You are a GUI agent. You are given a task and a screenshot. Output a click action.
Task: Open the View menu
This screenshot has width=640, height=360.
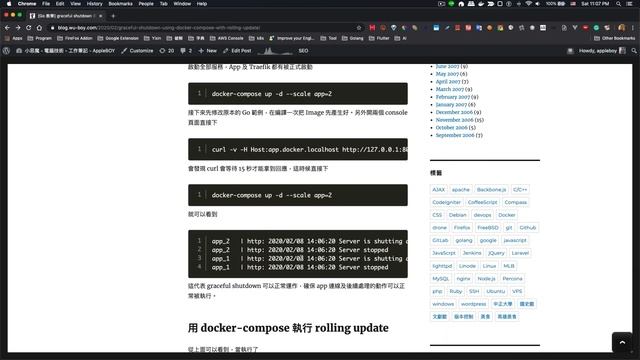(x=76, y=4)
